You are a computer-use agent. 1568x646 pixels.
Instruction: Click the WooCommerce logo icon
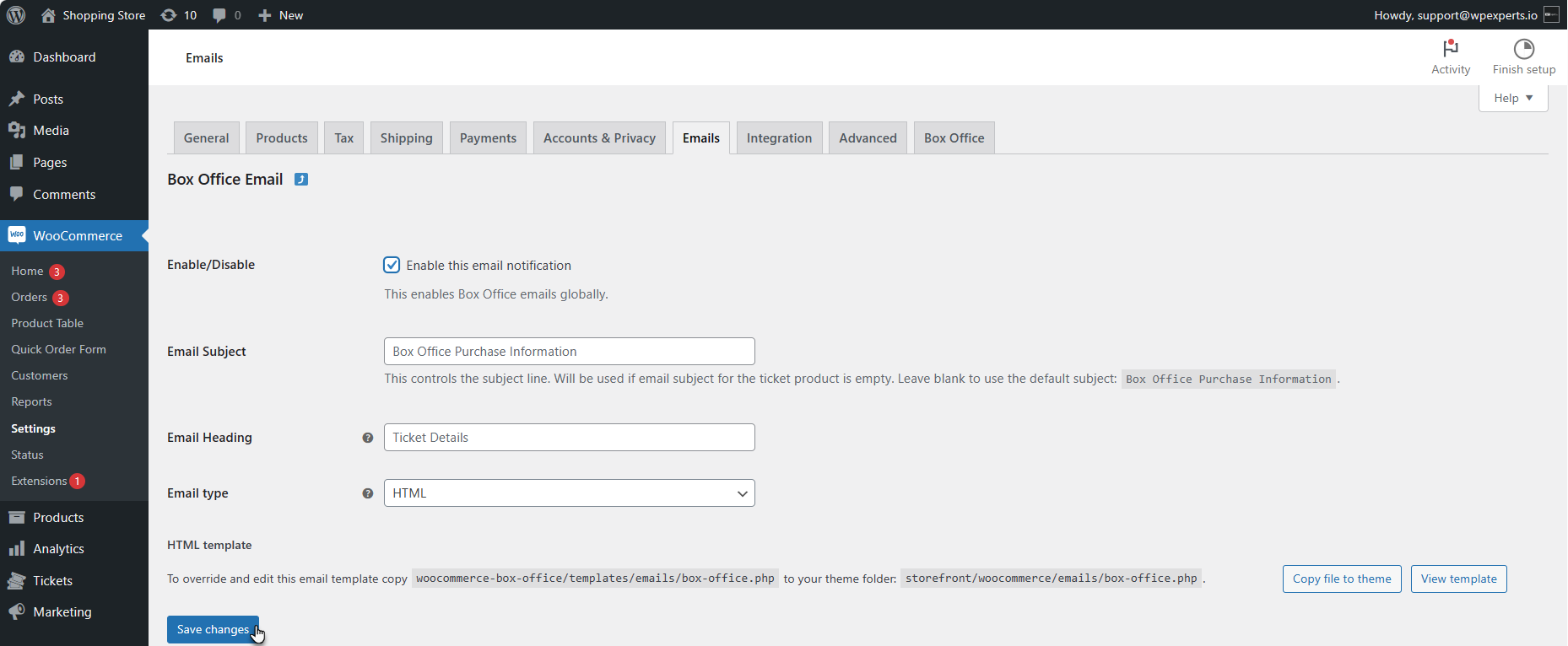coord(17,235)
